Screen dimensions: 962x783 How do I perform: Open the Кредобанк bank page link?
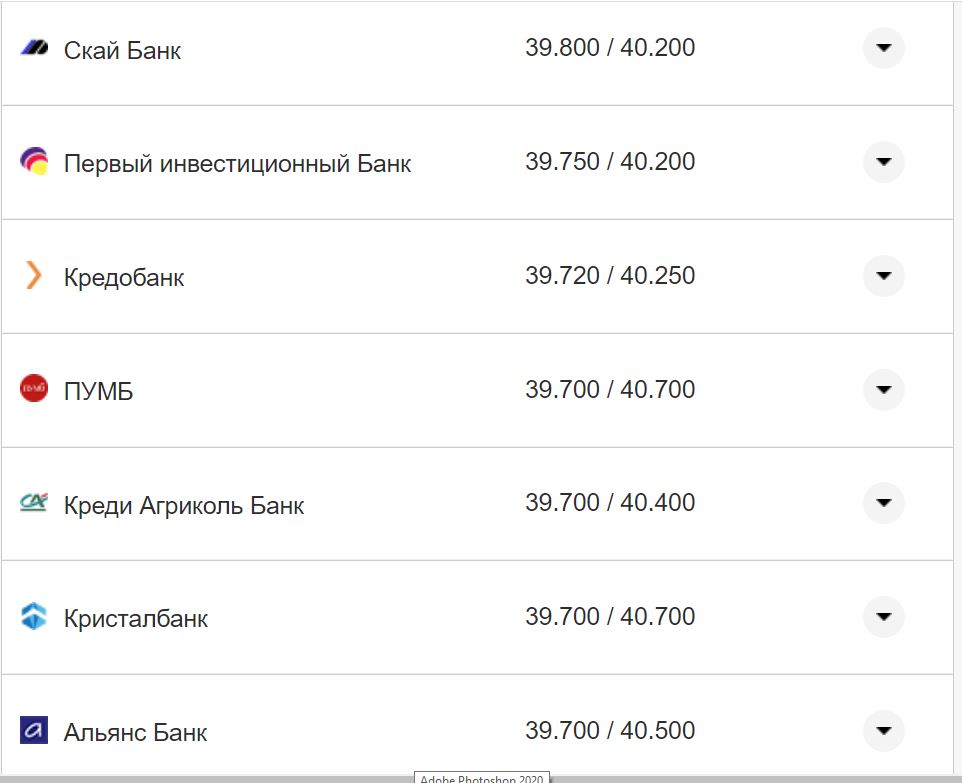pyautogui.click(x=124, y=276)
